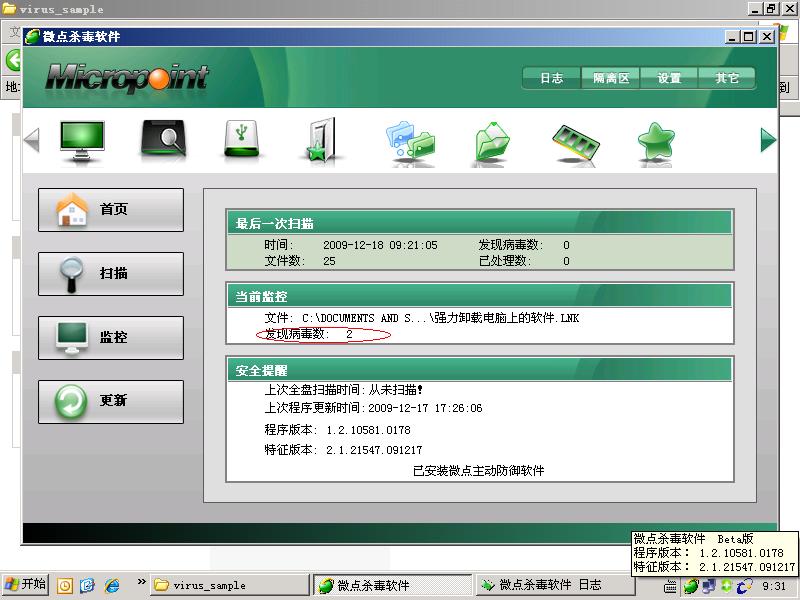Open the 开始 Start menu
800x600 pixels.
(26, 585)
